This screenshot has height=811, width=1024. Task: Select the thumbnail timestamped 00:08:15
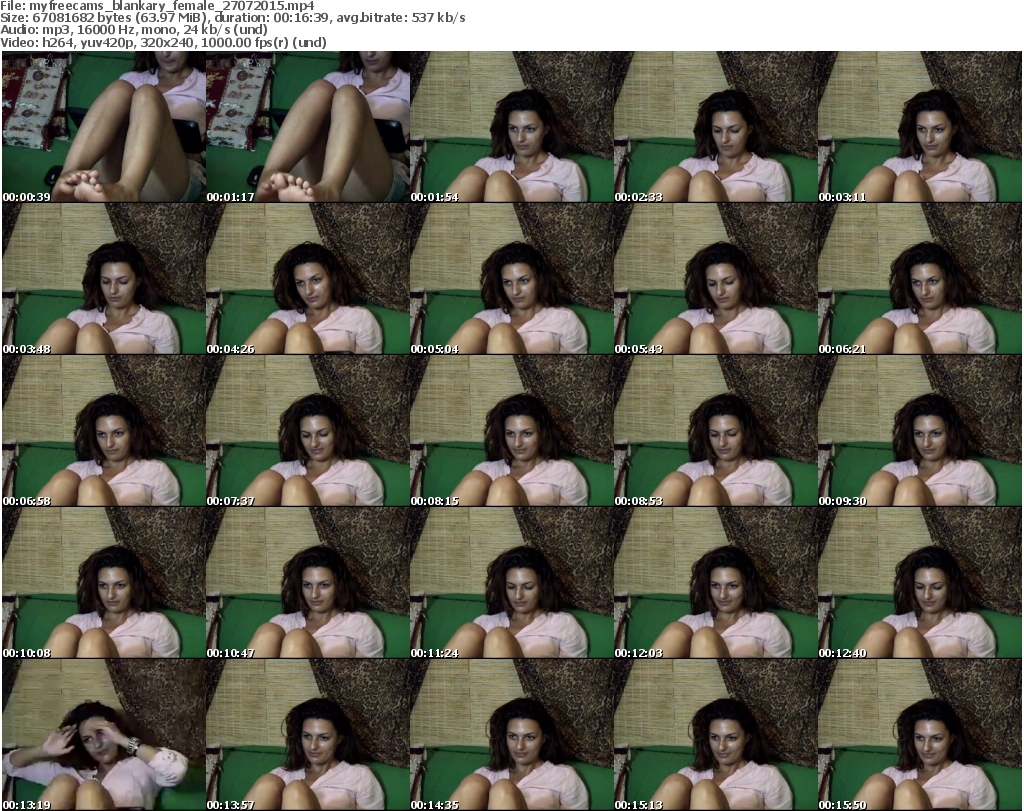click(x=512, y=431)
